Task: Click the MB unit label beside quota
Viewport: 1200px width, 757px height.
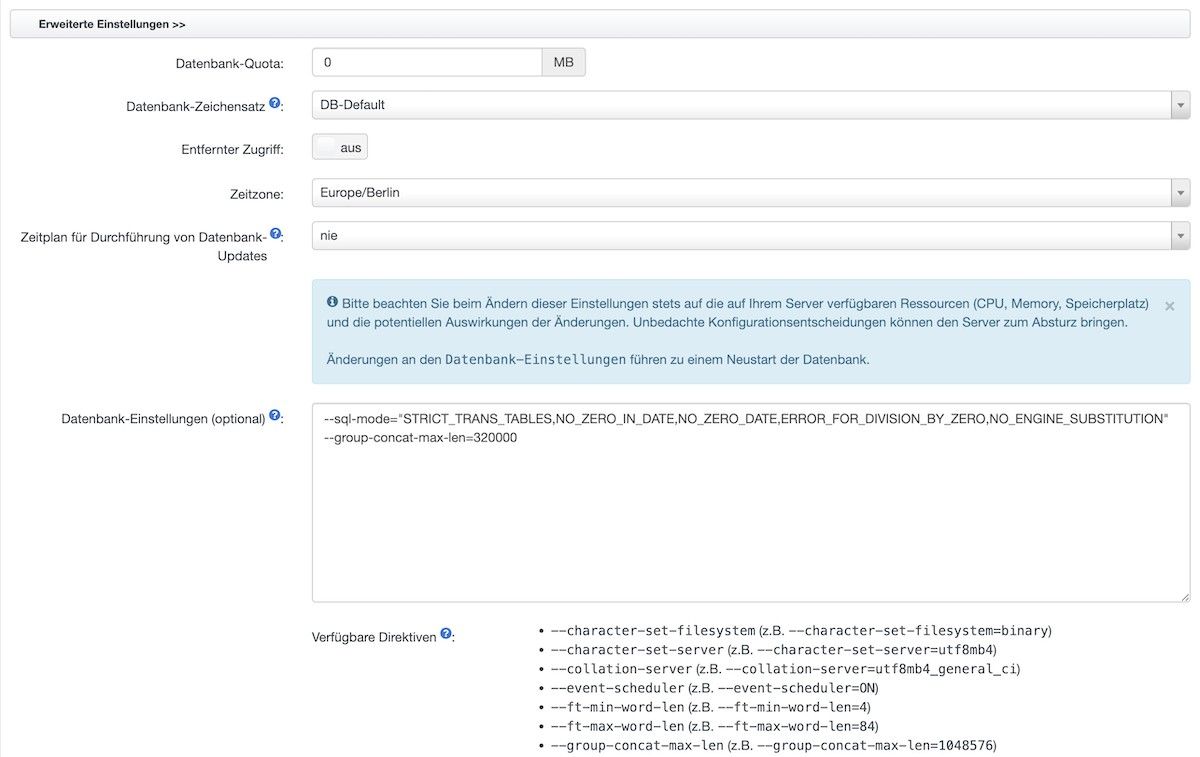Action: coord(563,62)
